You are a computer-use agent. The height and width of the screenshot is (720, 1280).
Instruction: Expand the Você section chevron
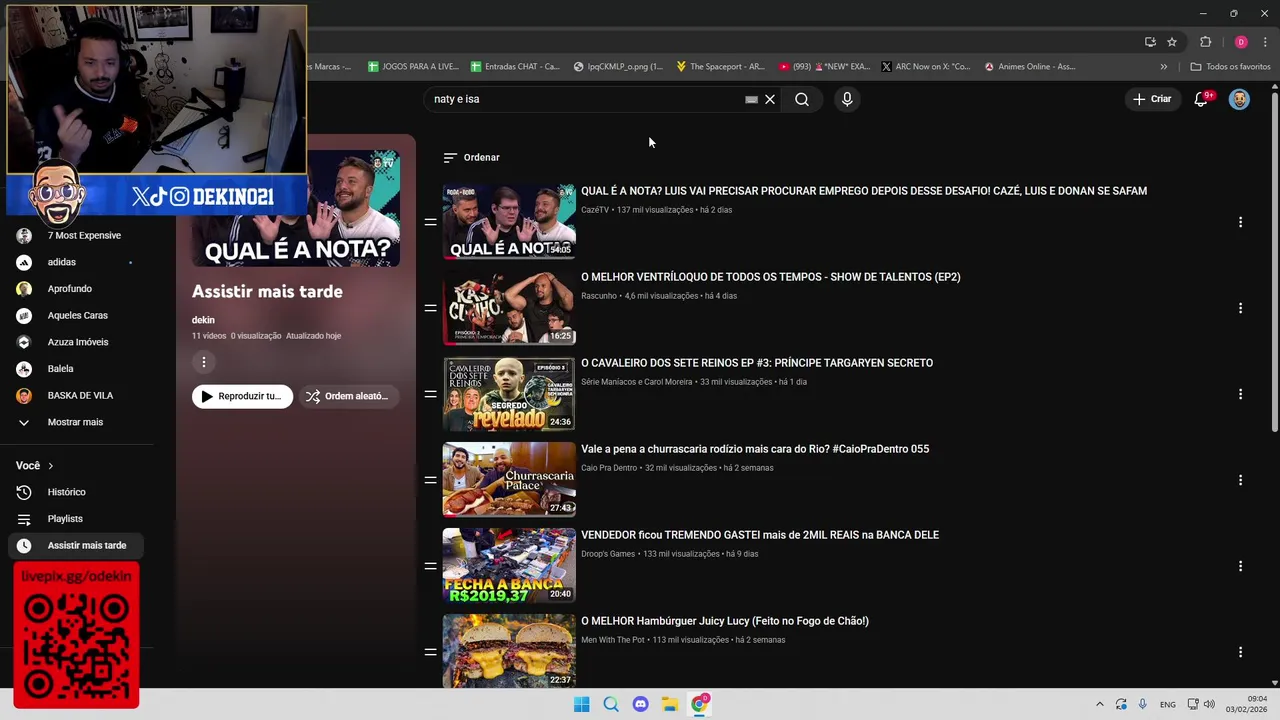click(x=50, y=466)
